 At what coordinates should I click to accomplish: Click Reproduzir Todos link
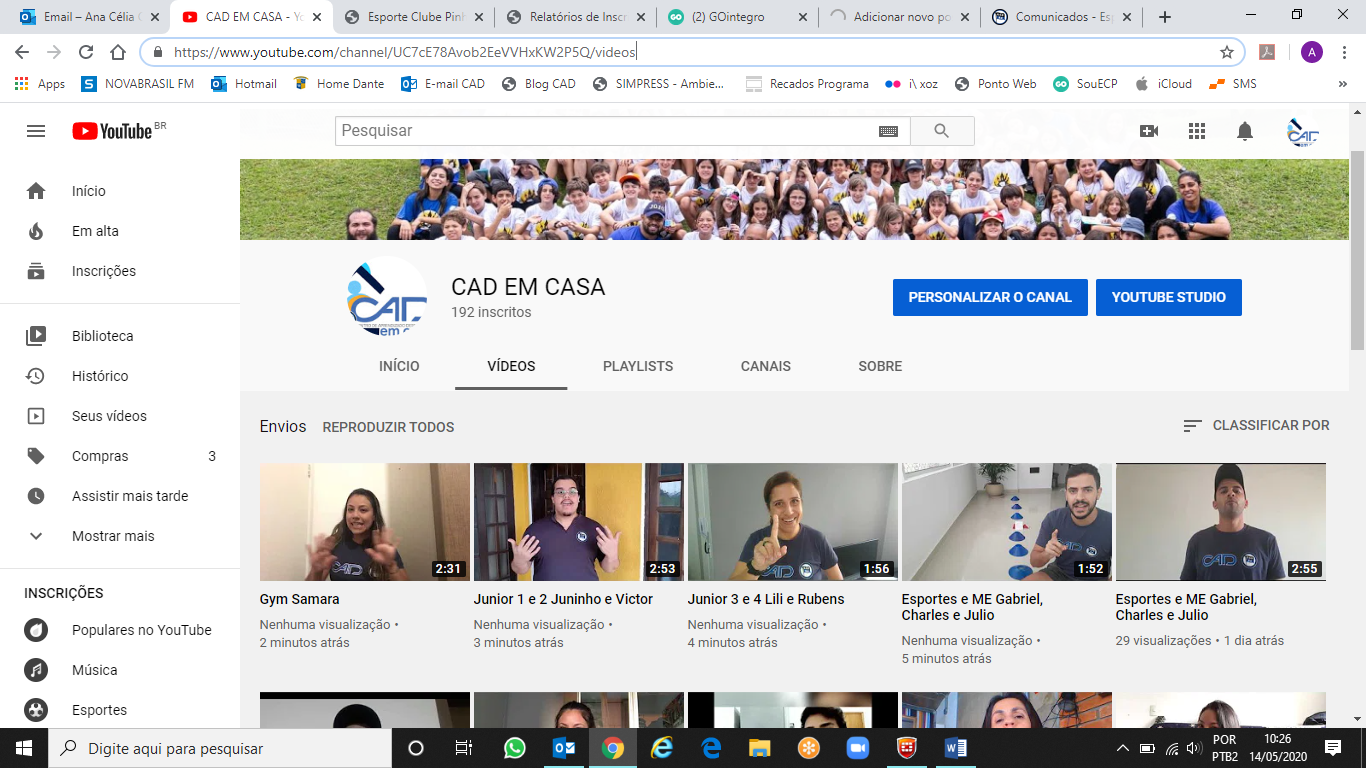point(388,427)
